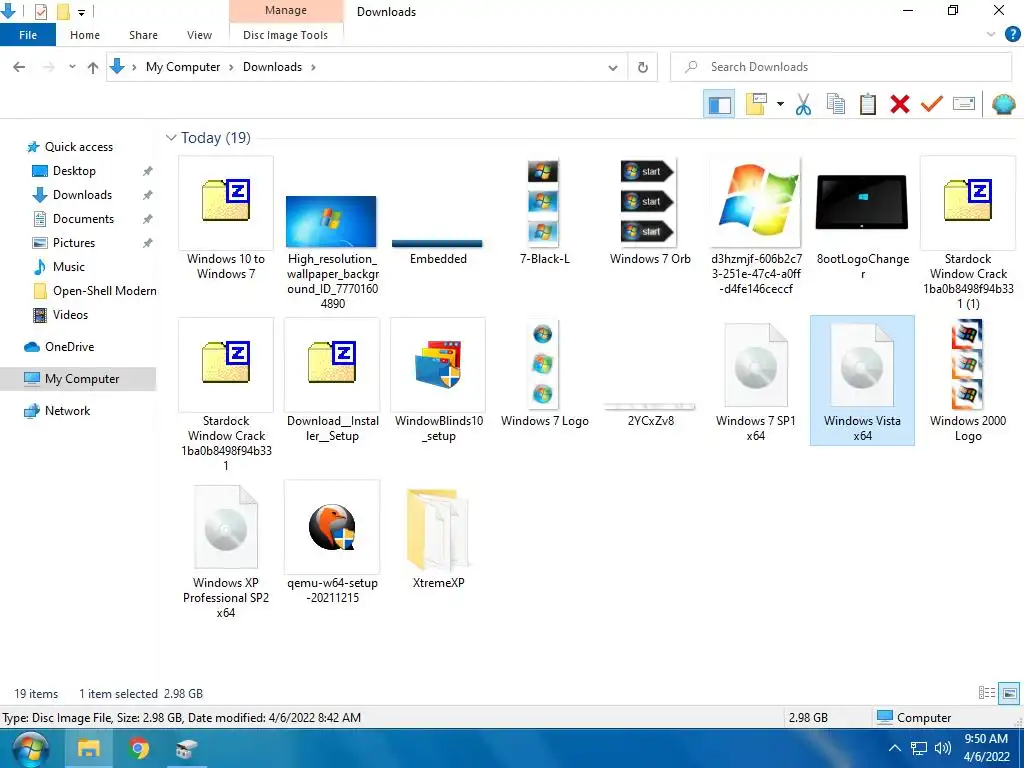Select Windows XP Professional SP2 x64 image
This screenshot has width=1024, height=768.
click(226, 551)
